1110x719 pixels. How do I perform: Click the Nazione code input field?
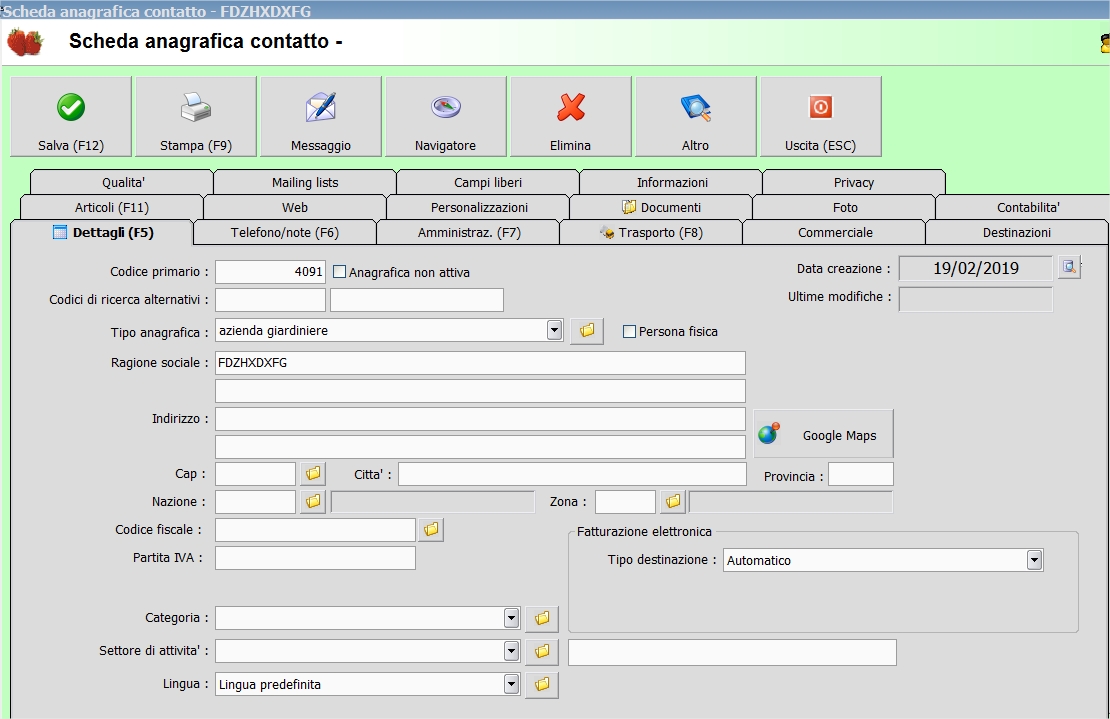tap(255, 502)
